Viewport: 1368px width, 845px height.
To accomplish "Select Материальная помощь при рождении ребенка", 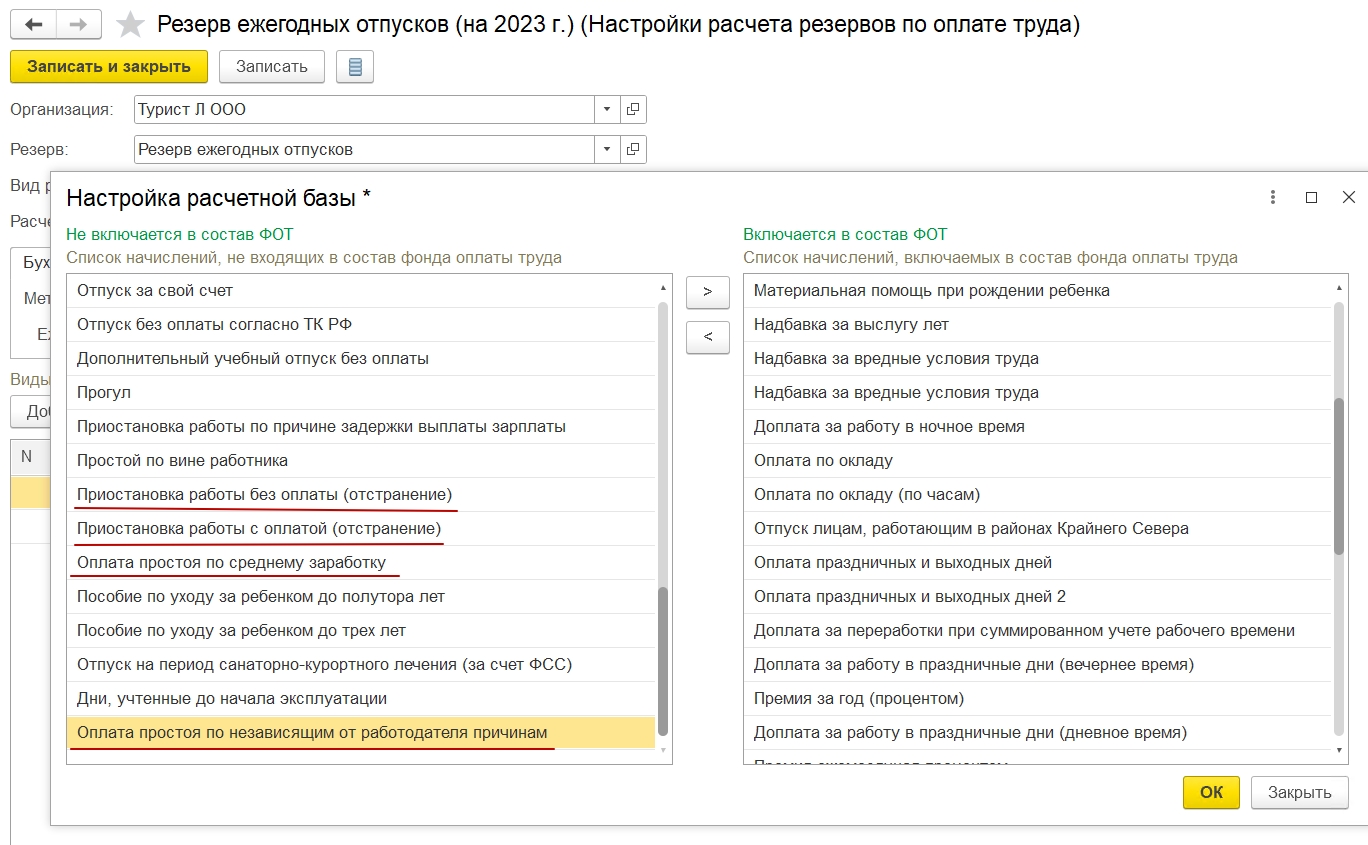I will [x=1038, y=291].
